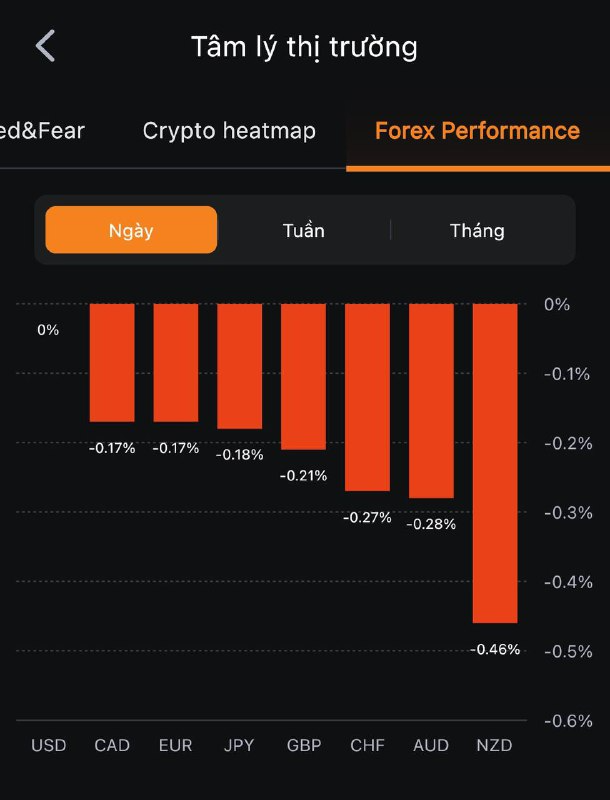Tap the USD 0% value label

[48, 330]
